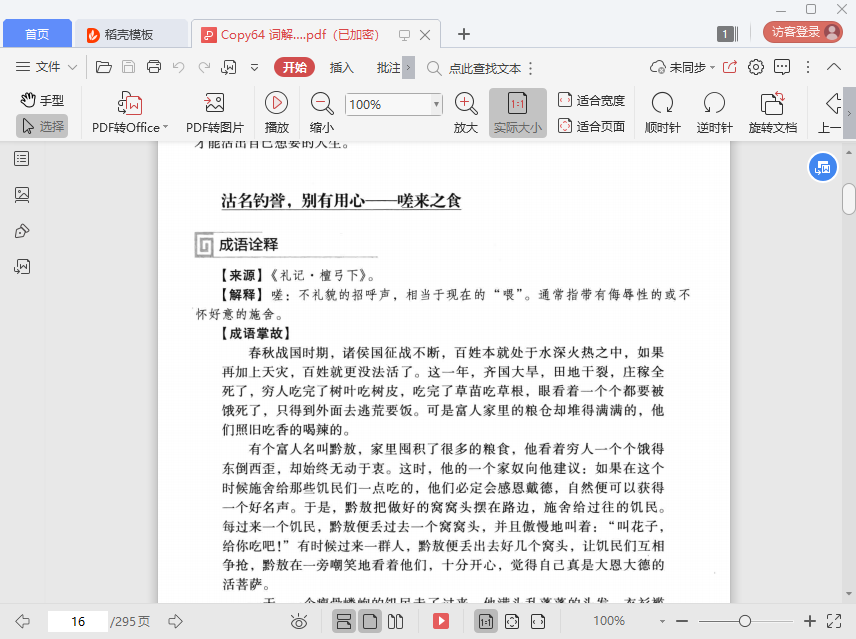Image resolution: width=856 pixels, height=639 pixels.
Task: Toggle two-page layout view
Action: click(x=395, y=622)
